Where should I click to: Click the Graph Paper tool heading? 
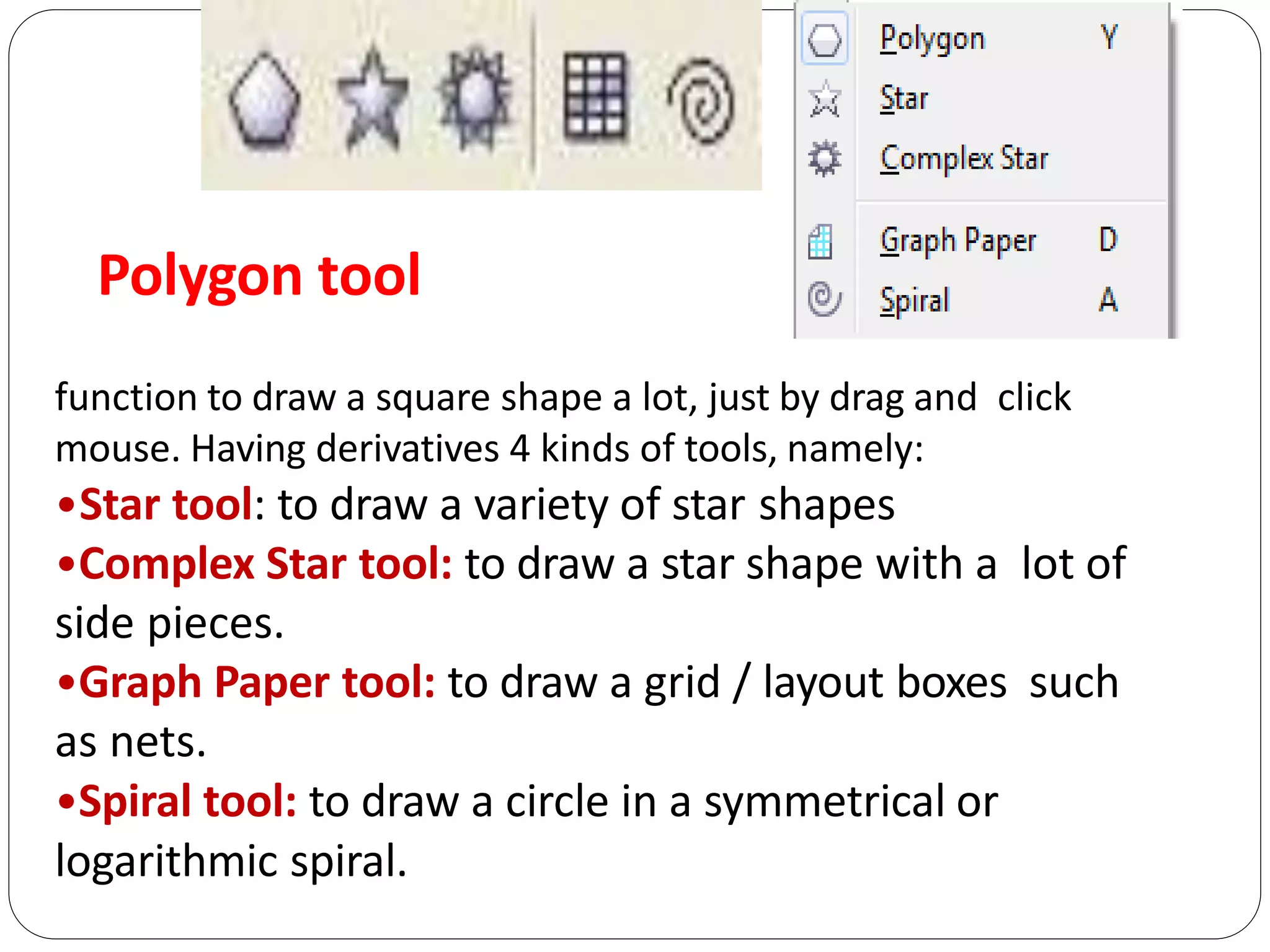point(256,682)
